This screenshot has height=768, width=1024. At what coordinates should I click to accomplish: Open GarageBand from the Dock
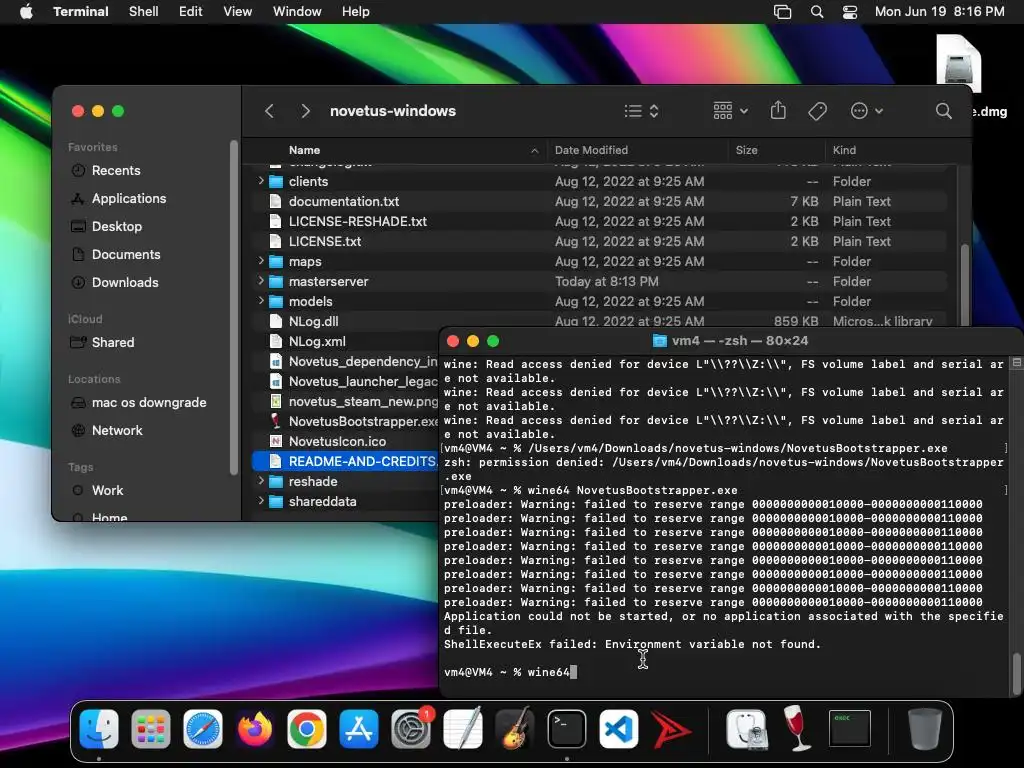pyautogui.click(x=515, y=729)
